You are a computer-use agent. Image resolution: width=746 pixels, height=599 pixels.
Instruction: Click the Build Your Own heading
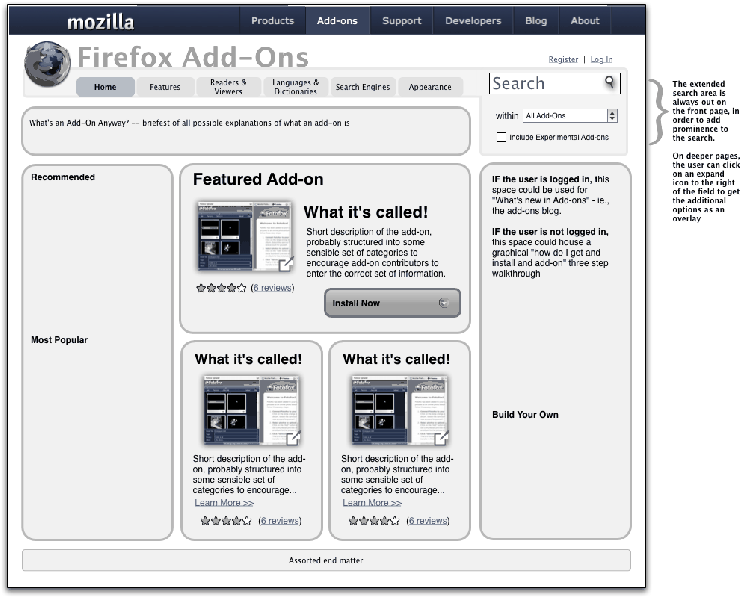(525, 414)
